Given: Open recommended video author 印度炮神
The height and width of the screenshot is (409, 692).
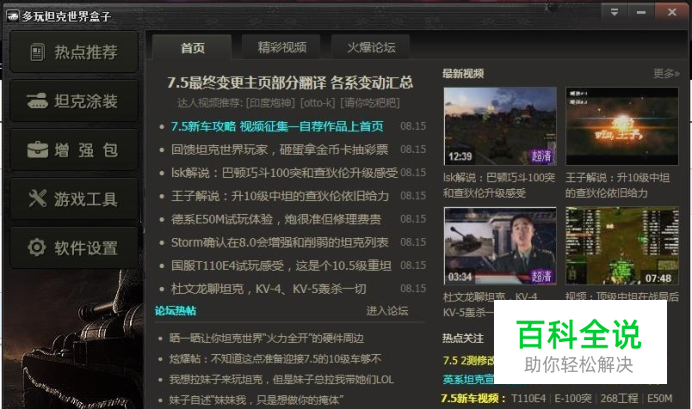Looking at the screenshot, I should 270,103.
